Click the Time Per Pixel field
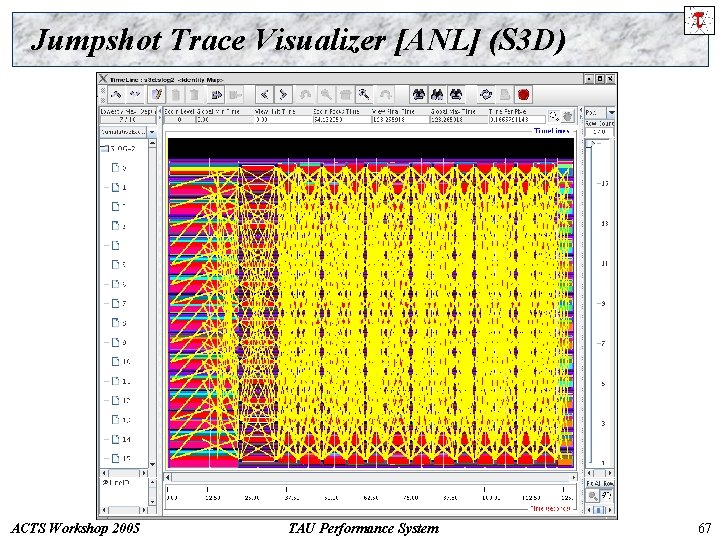The height and width of the screenshot is (540, 720). [x=517, y=119]
